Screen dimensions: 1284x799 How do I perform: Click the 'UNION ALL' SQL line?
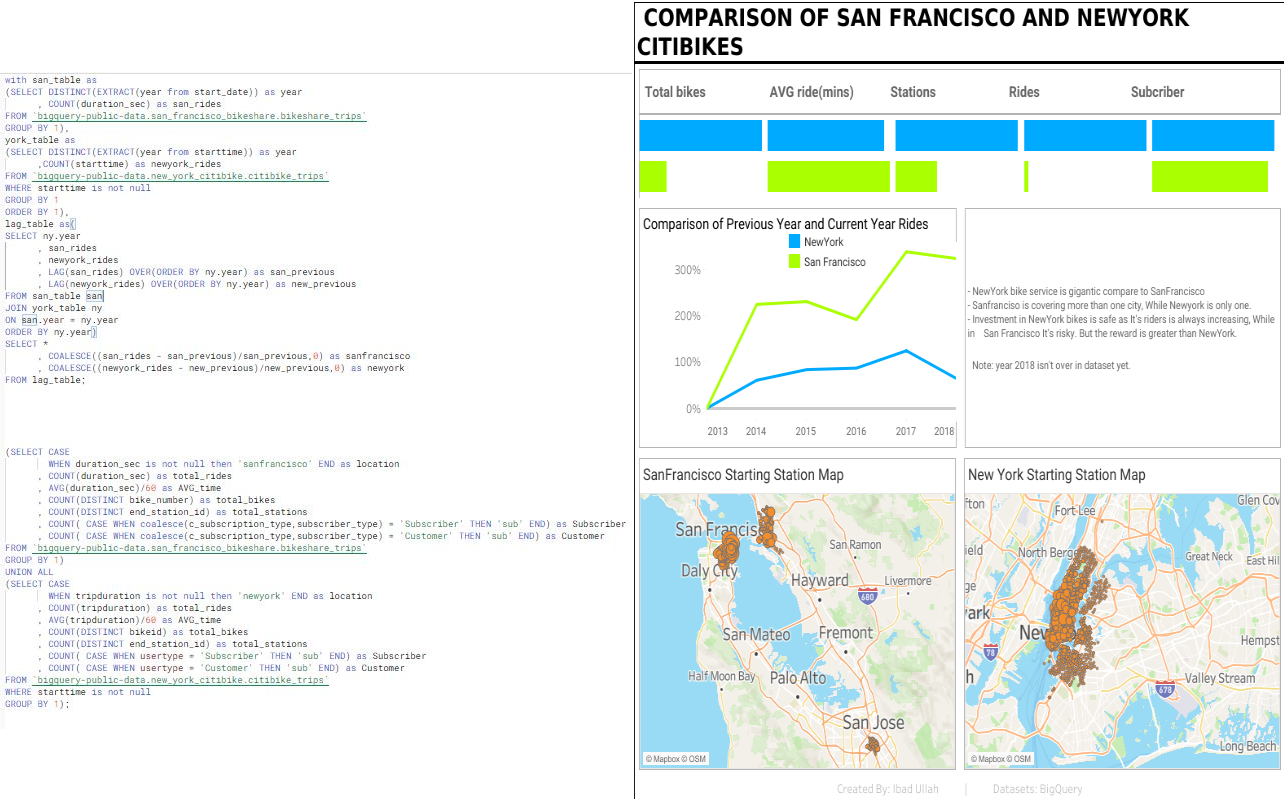29,572
